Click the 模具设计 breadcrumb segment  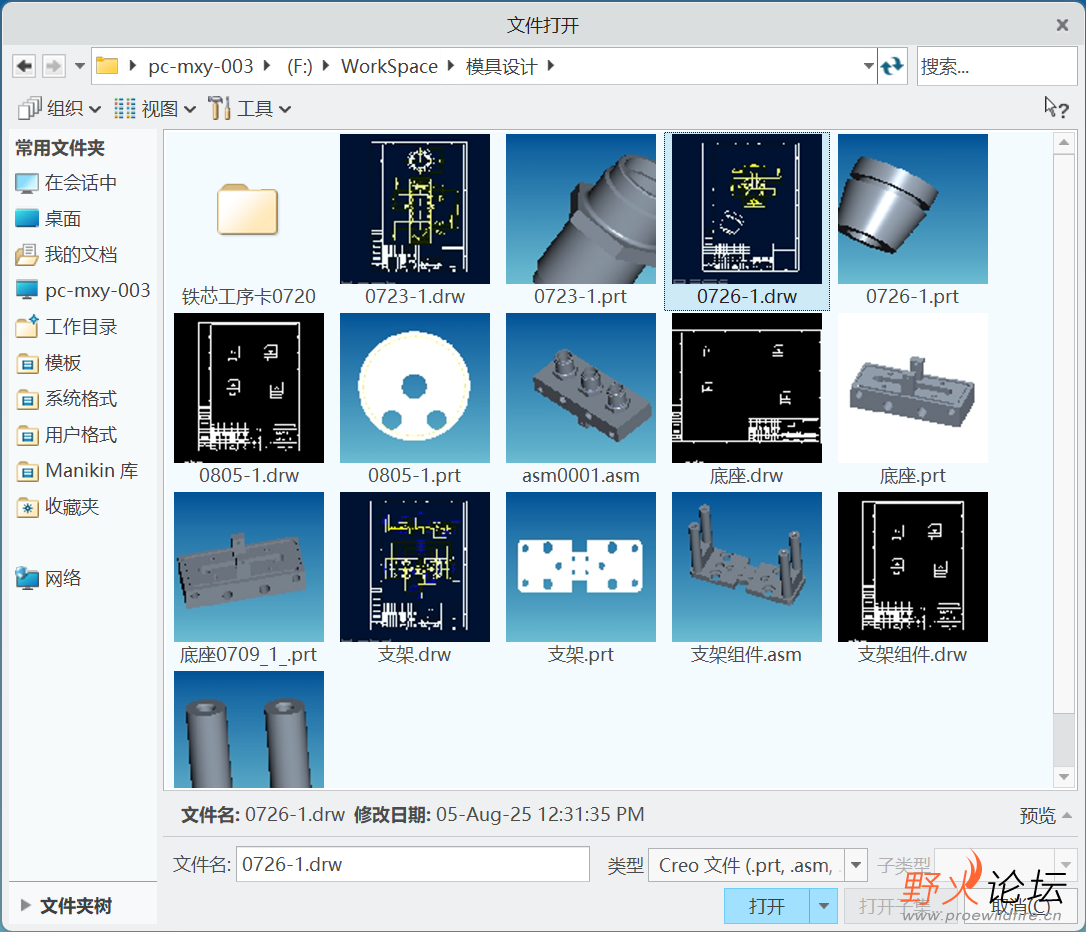point(501,66)
